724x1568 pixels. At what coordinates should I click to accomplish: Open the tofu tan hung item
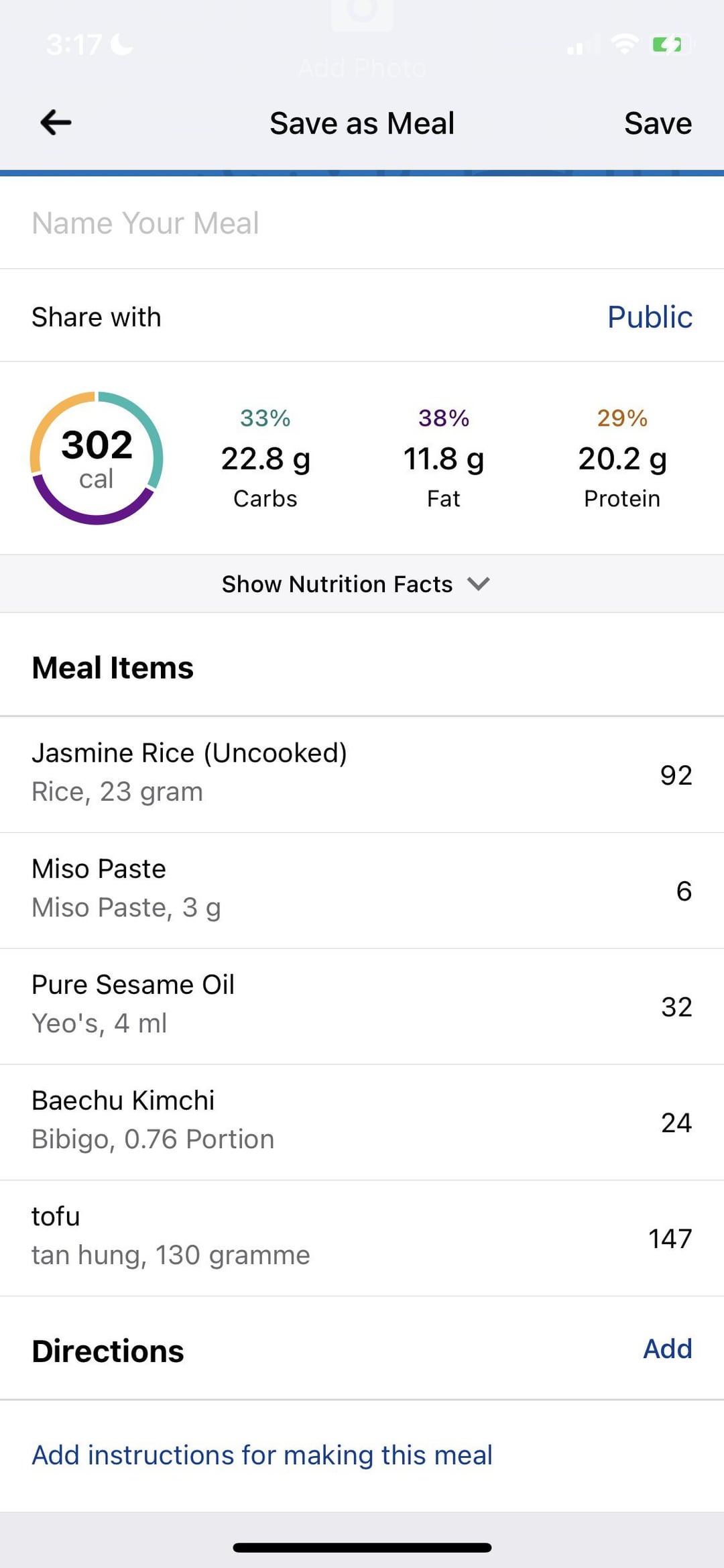[362, 1237]
